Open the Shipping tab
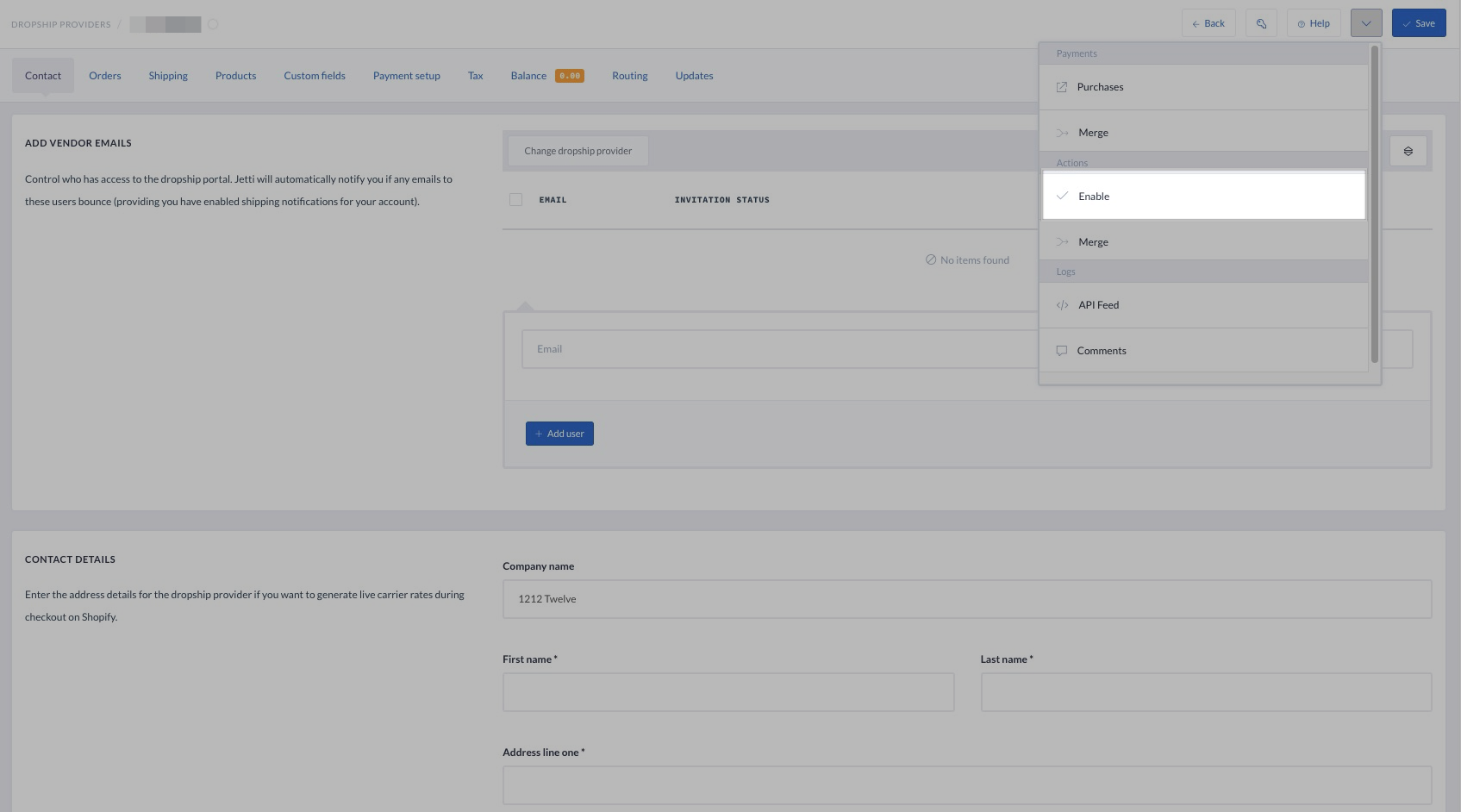The image size is (1461, 812). pos(168,76)
